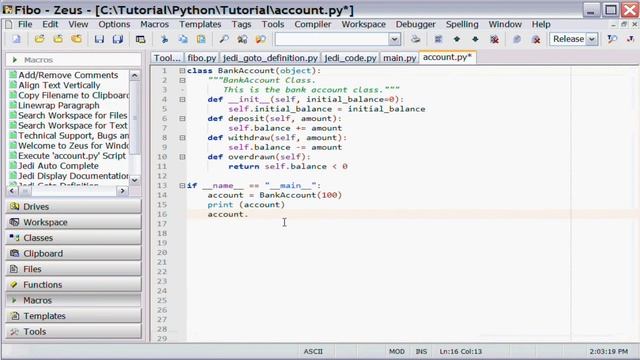This screenshot has height=360, width=640.
Task: Select Copy Filename to Clipboard macro
Action: 69,95
